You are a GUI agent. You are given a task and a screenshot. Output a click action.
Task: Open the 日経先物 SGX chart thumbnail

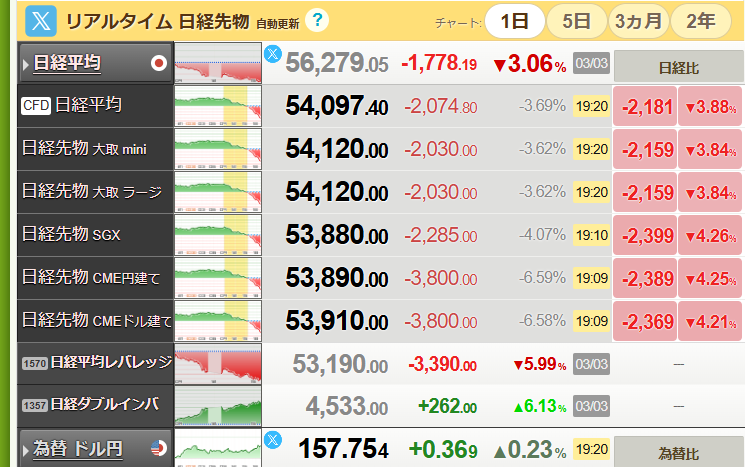[218, 235]
